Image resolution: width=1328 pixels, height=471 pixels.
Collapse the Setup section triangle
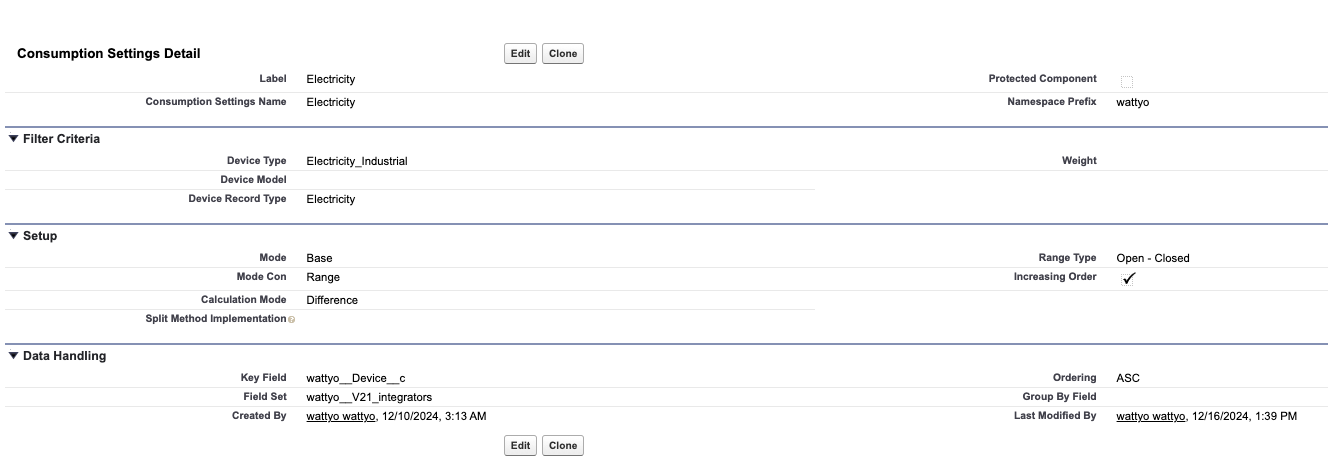click(13, 236)
